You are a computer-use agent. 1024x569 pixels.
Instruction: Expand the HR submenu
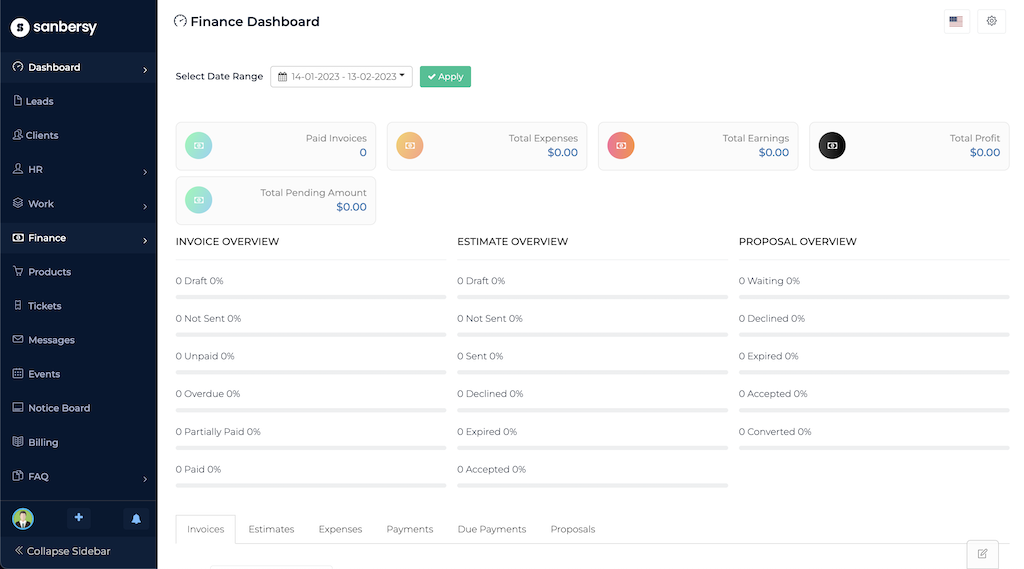pyautogui.click(x=78, y=170)
